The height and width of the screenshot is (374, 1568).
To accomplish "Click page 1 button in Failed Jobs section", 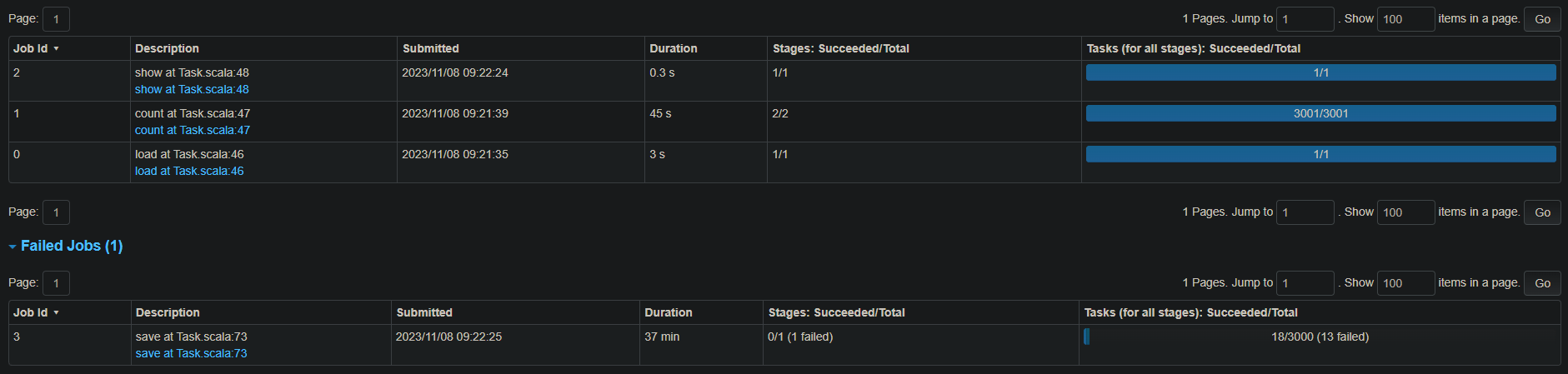I will point(56,283).
